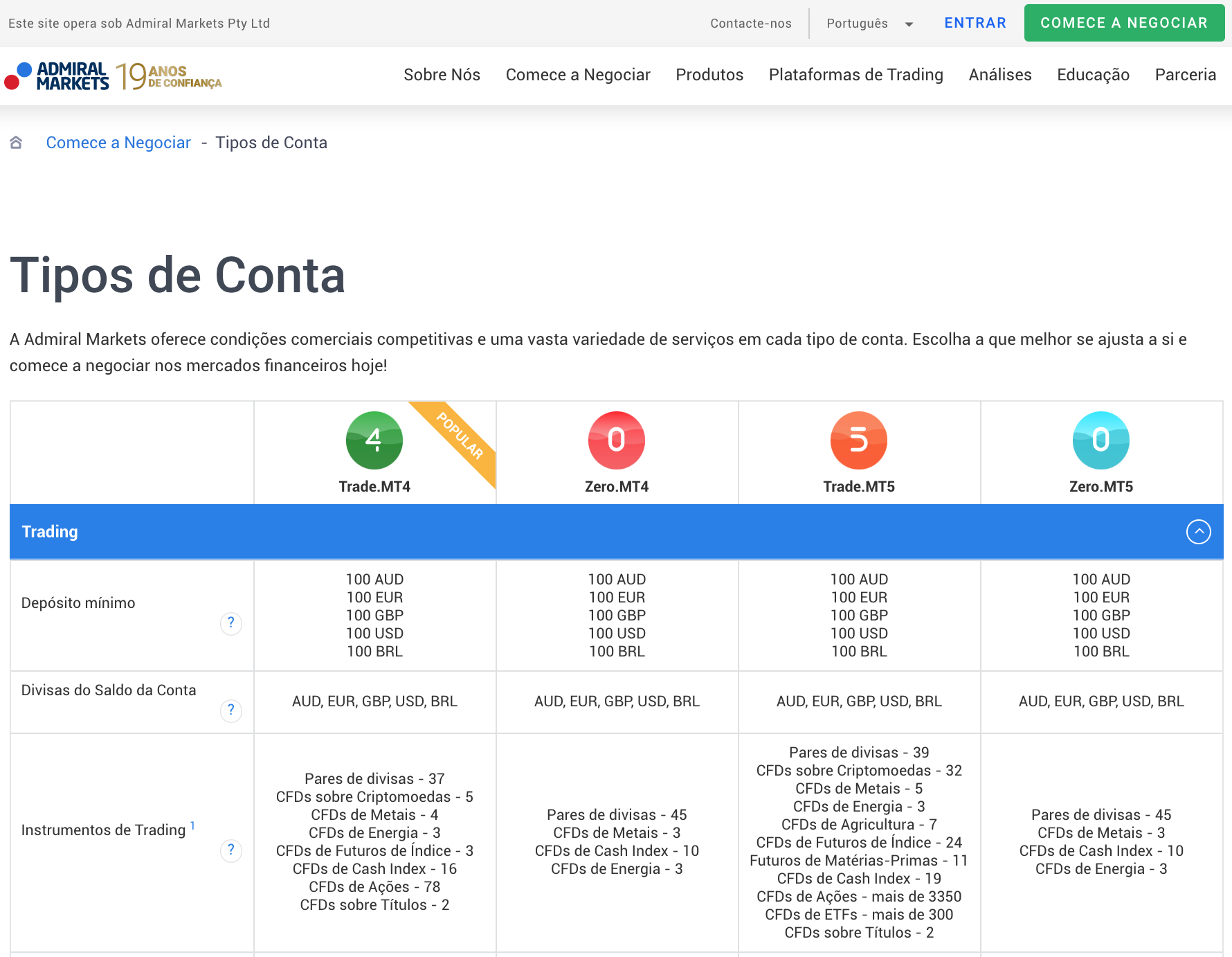Click the Instrumentos de Trading row label
The height and width of the screenshot is (957, 1232).
pos(104,830)
